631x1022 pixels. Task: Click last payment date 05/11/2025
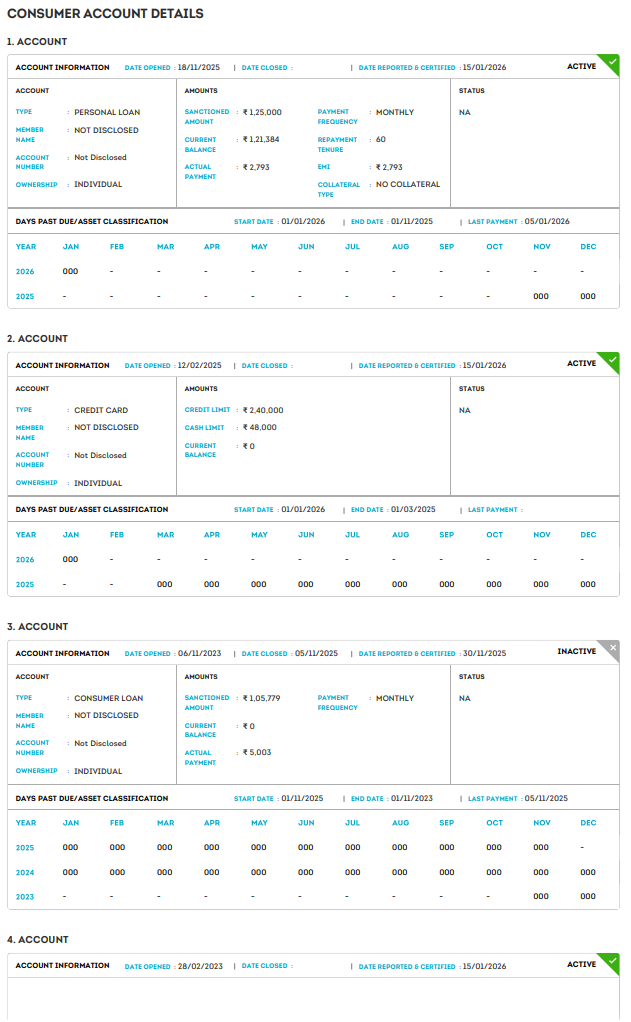[x=546, y=798]
